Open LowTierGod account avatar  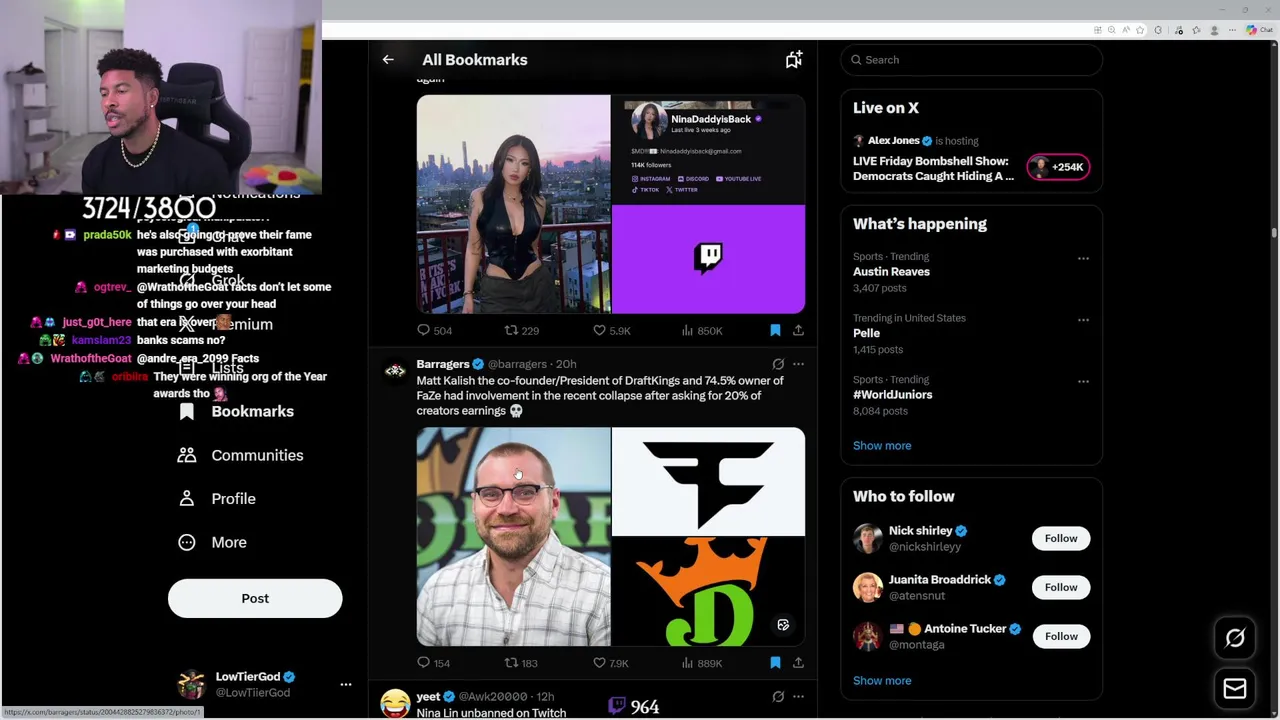[191, 684]
